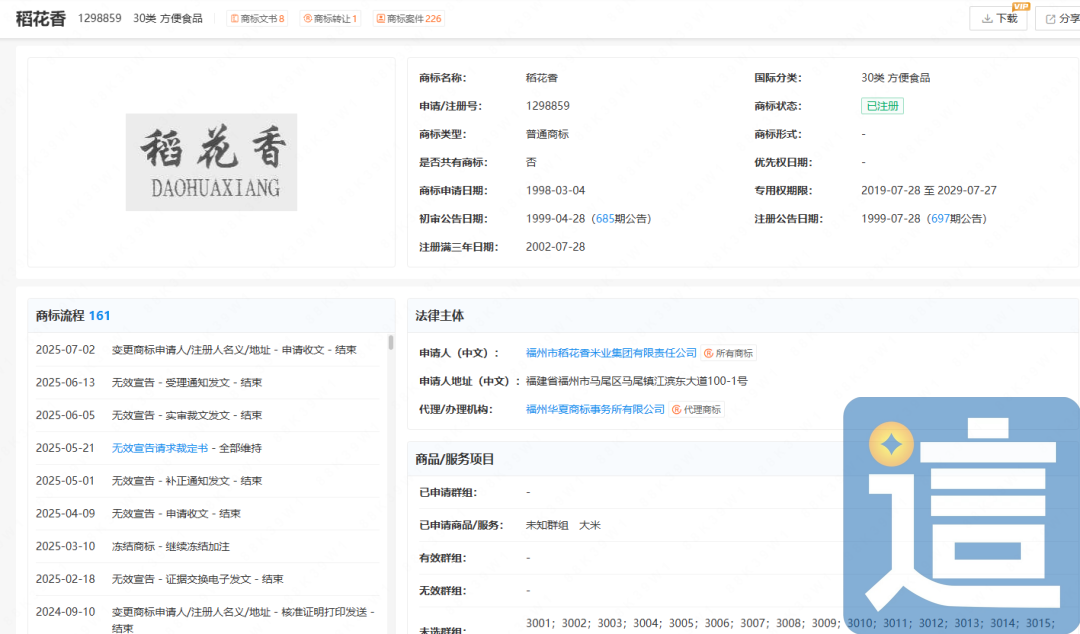This screenshot has width=1080, height=634.
Task: Open the 685 期公告 link
Action: coord(605,218)
